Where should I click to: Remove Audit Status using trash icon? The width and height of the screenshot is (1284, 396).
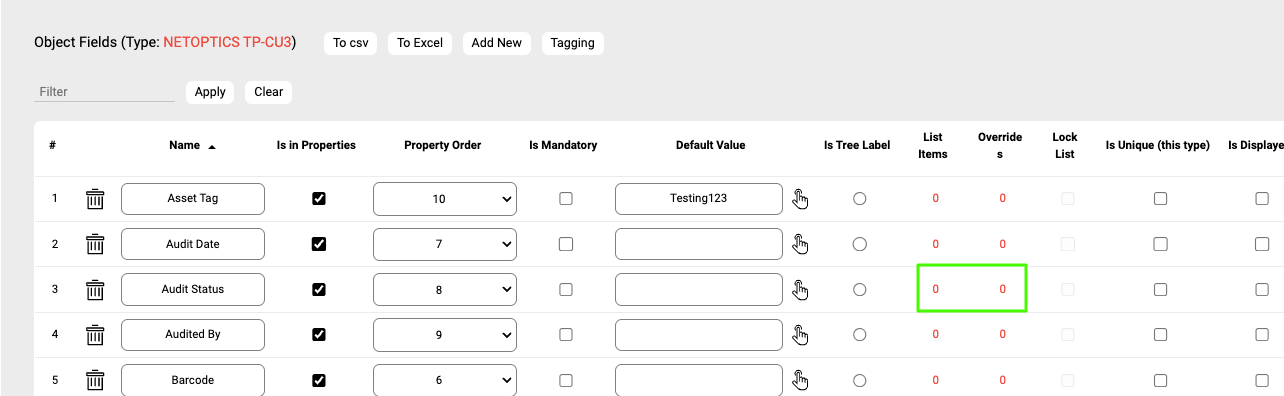(x=95, y=289)
